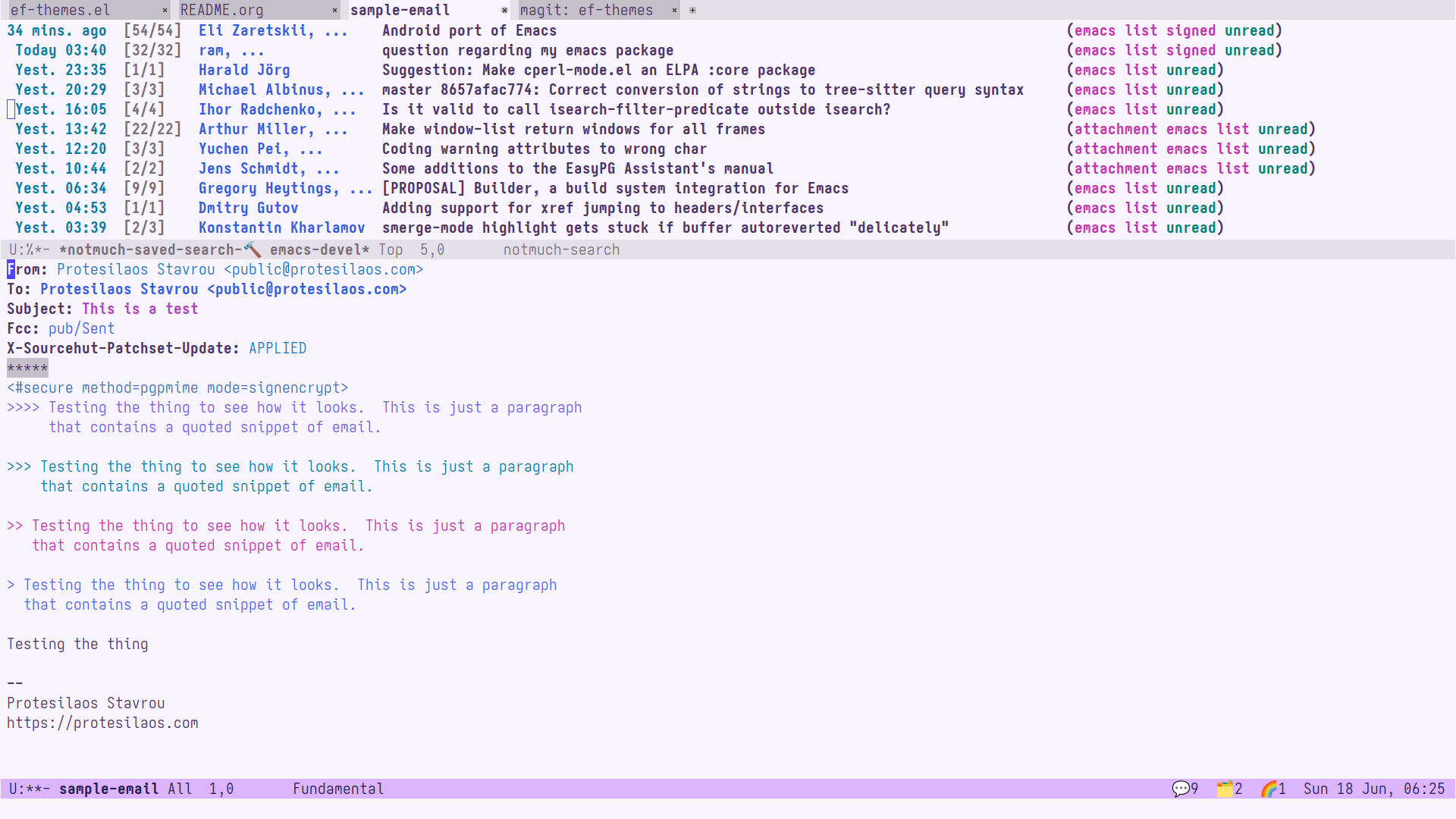
Task: Close the ef-themes.el tab
Action: (165, 11)
